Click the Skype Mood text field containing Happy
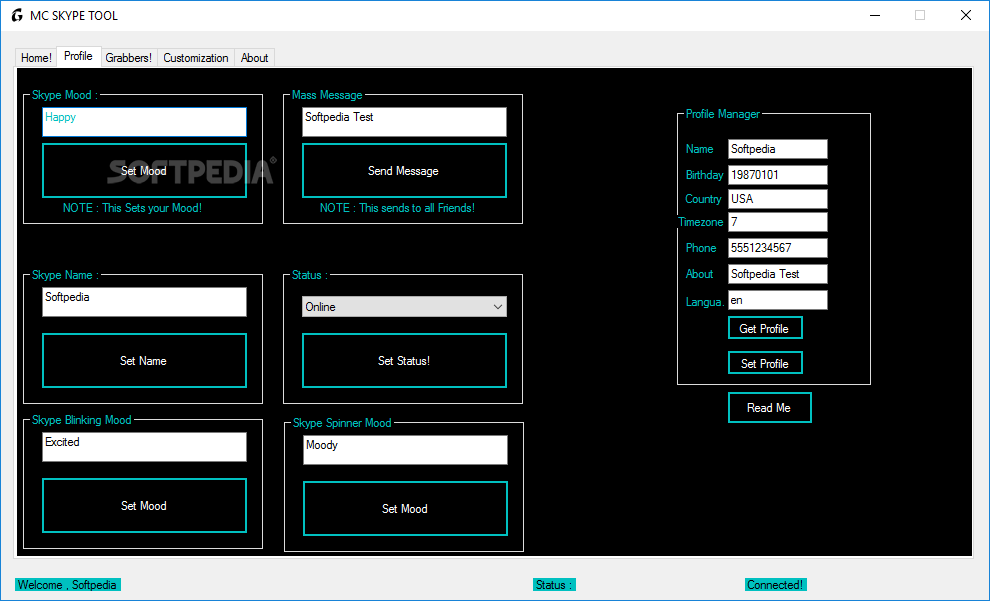 pyautogui.click(x=144, y=122)
